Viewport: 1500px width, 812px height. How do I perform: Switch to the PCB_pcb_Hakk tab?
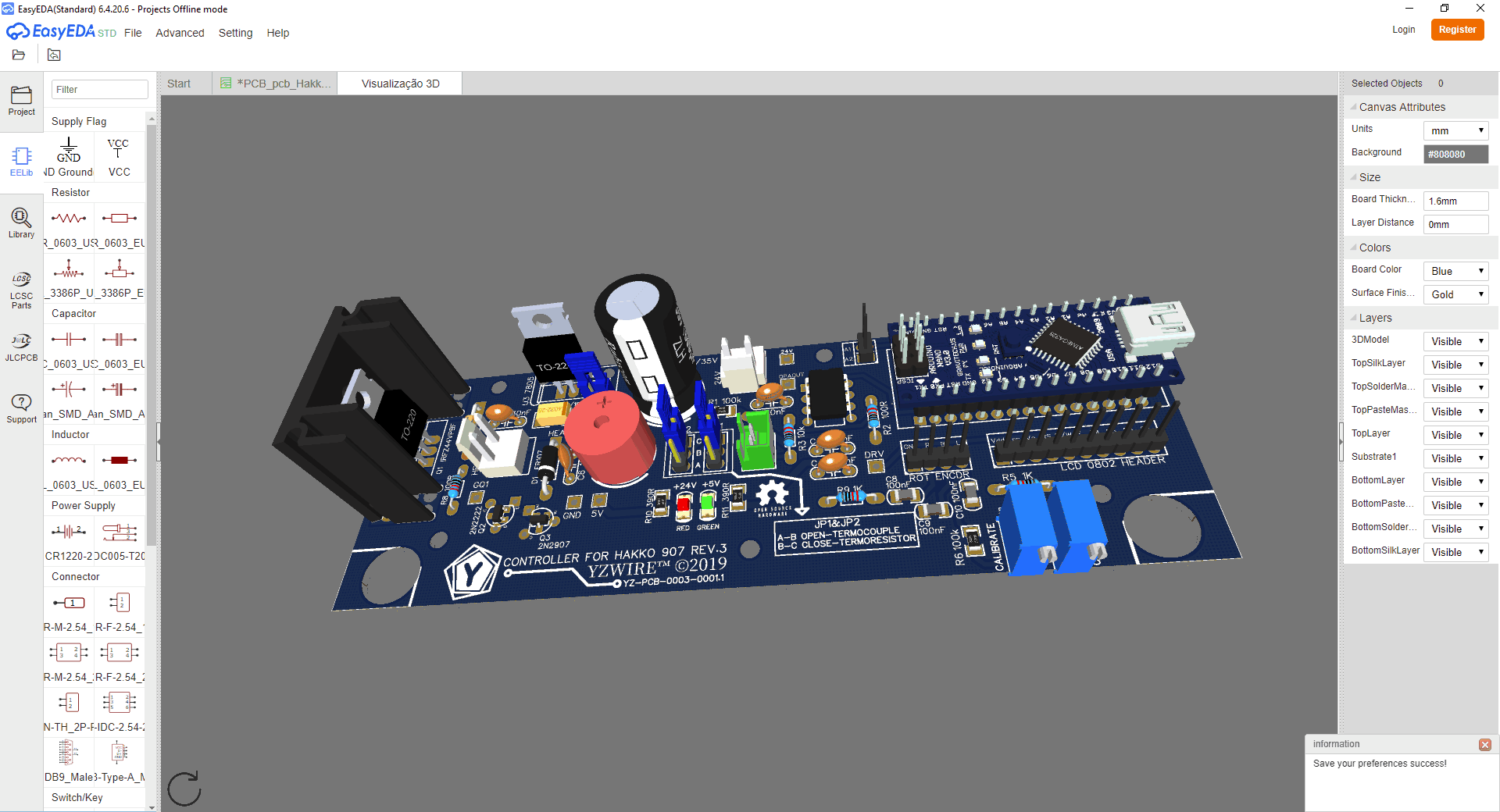pos(275,84)
